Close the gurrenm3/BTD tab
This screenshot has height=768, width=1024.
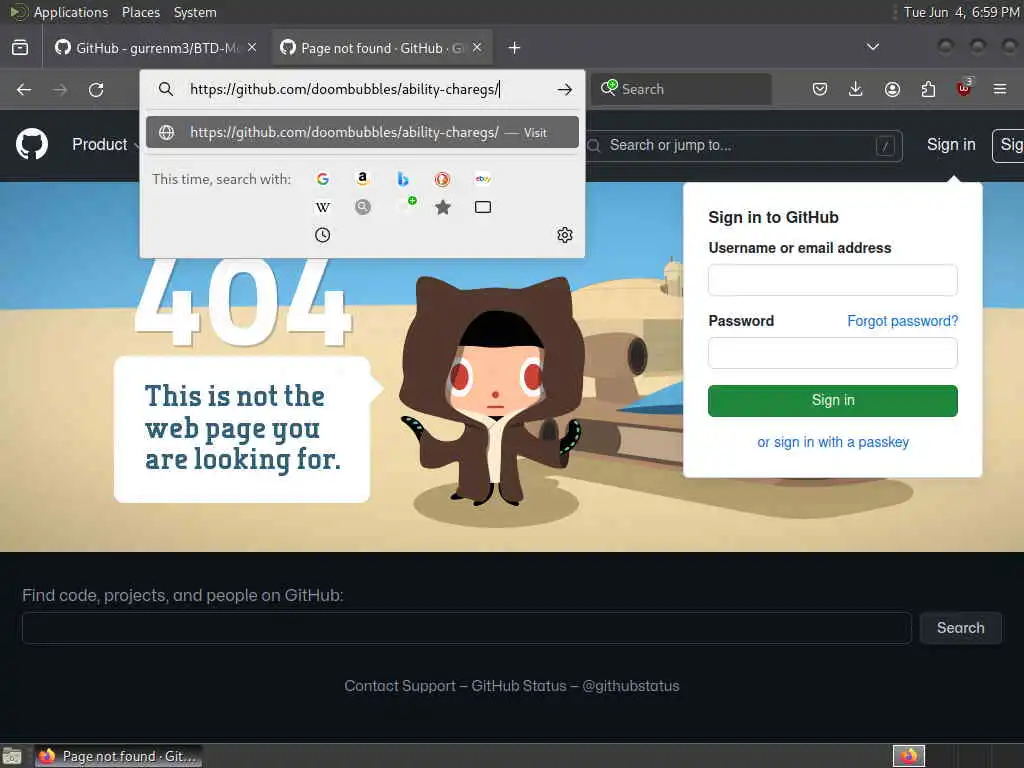point(252,48)
